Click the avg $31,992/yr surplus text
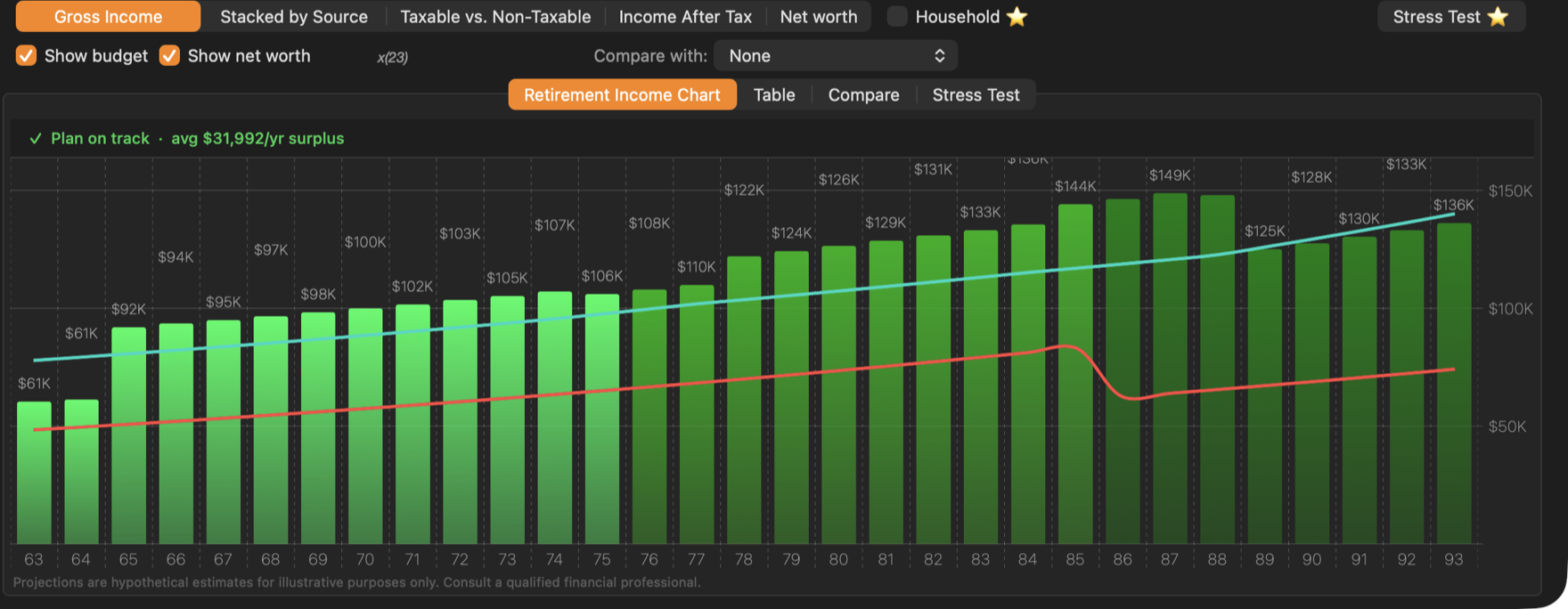1568x609 pixels. (x=257, y=138)
